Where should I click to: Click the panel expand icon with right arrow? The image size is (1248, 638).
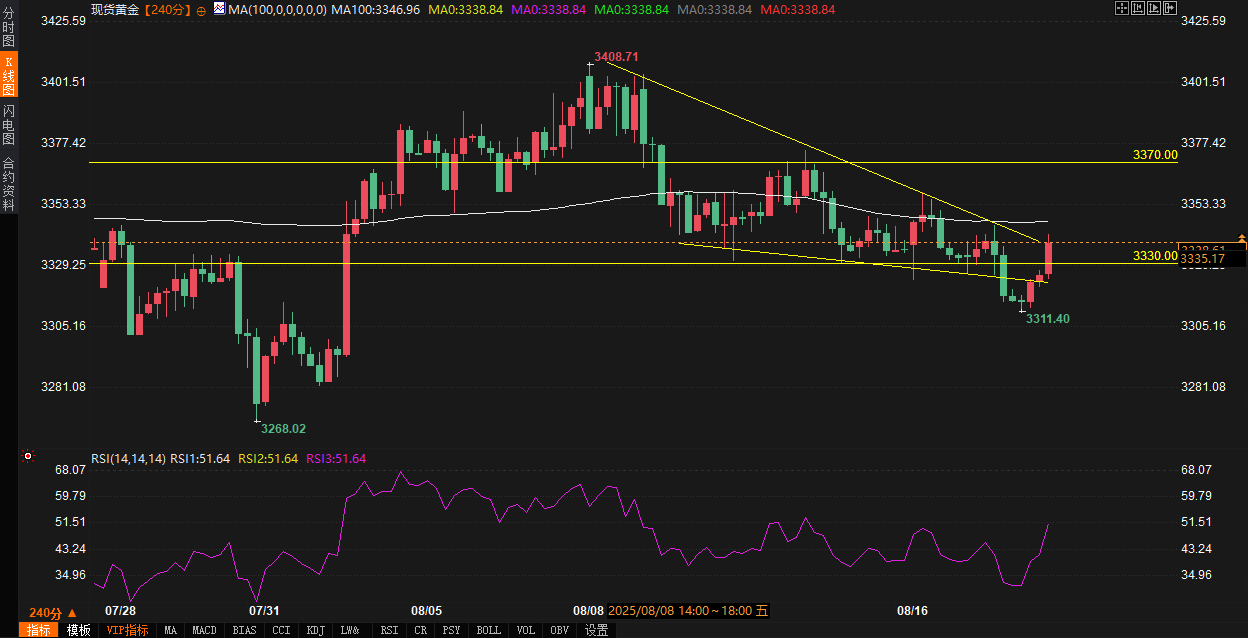click(1170, 8)
